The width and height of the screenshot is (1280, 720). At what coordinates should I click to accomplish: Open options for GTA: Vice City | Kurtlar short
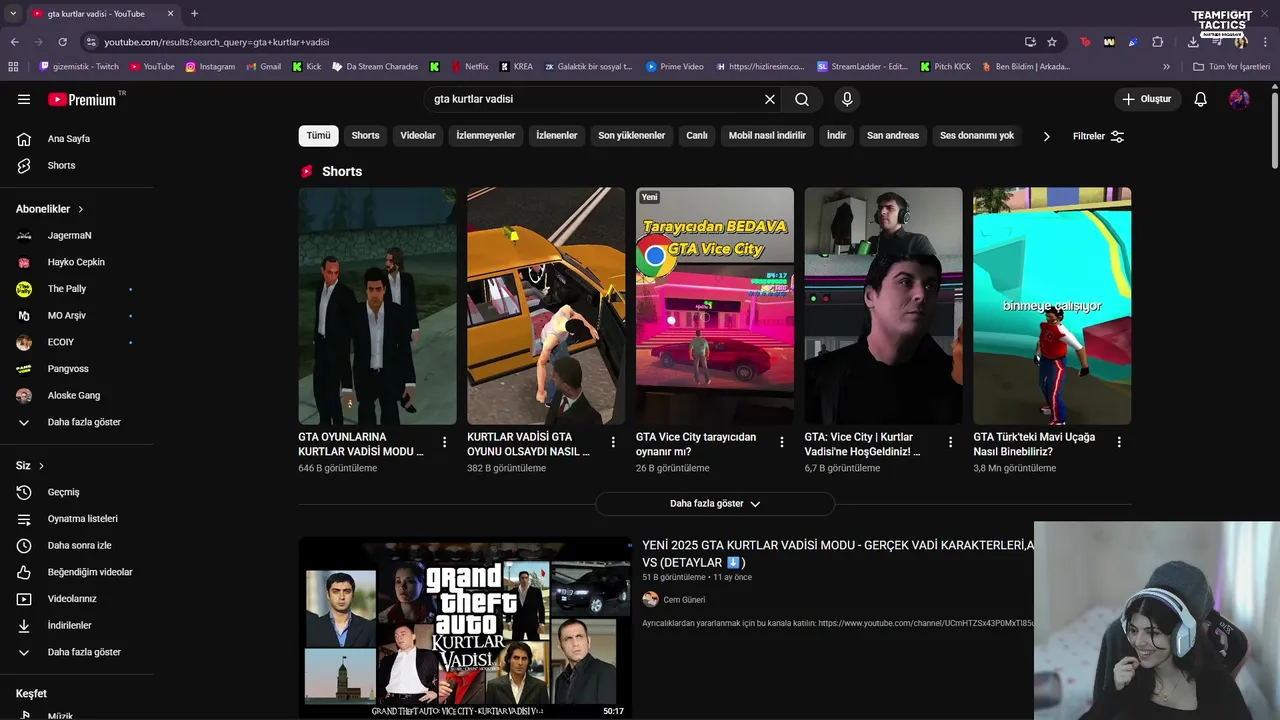coord(950,442)
